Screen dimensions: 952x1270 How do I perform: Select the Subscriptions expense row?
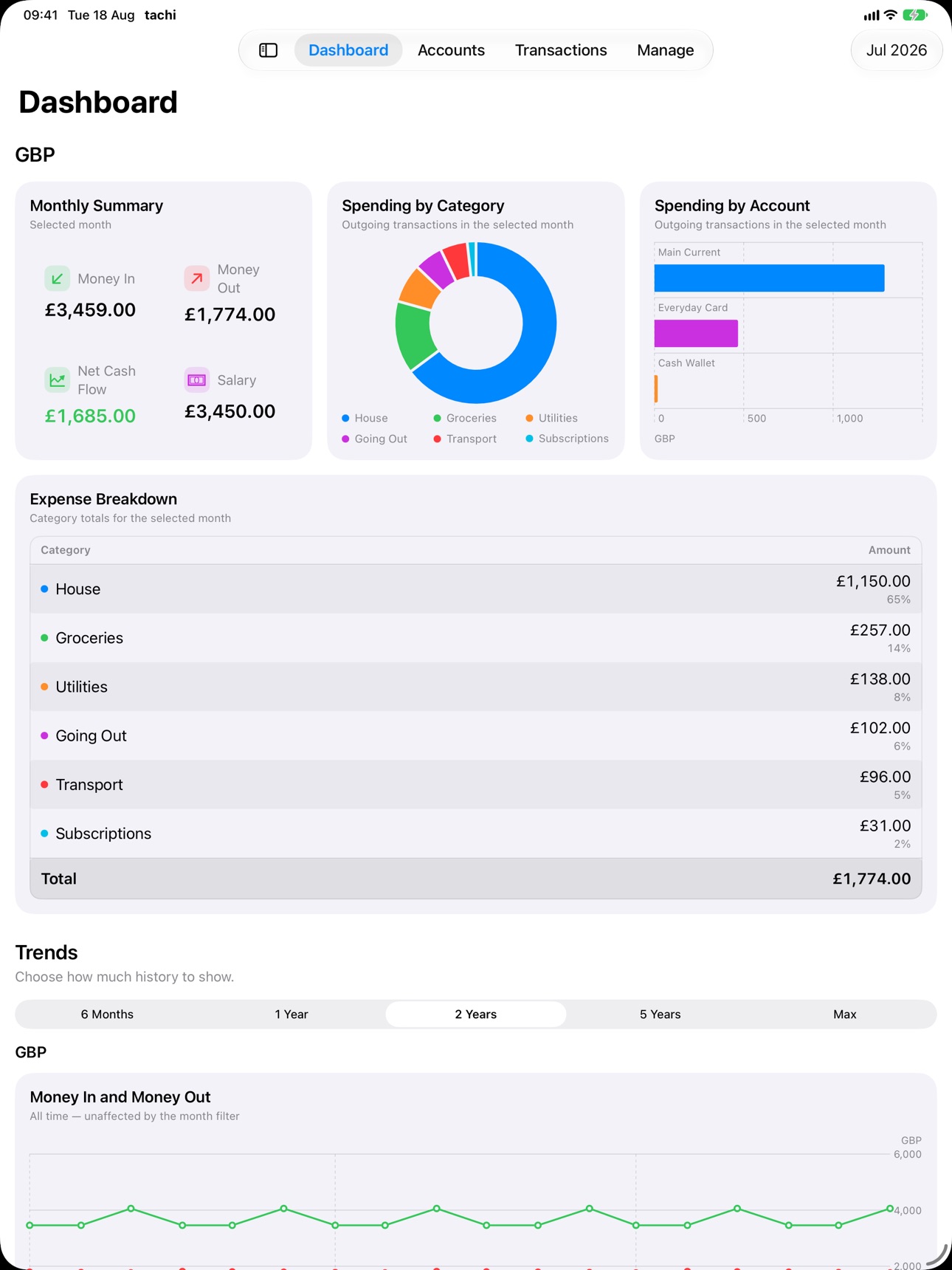coord(476,833)
